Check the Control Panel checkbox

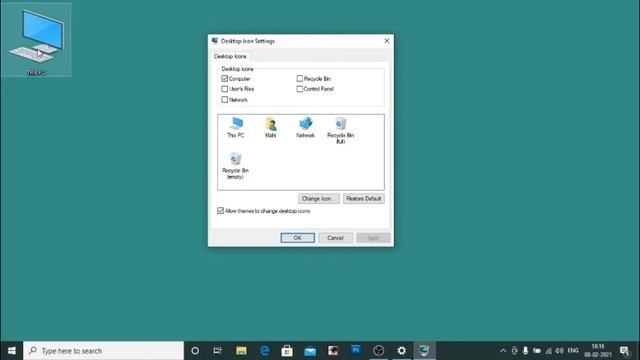point(300,89)
